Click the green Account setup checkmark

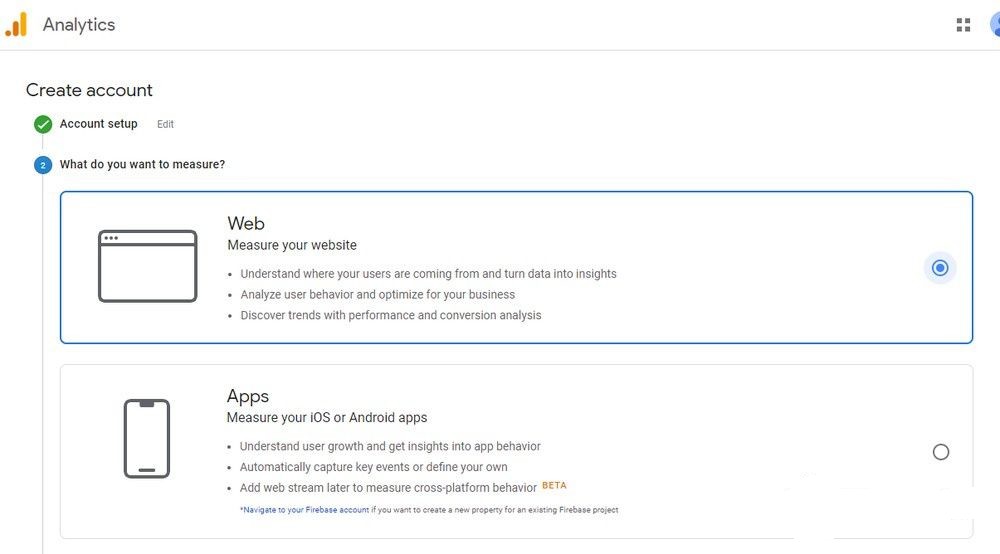[43, 124]
